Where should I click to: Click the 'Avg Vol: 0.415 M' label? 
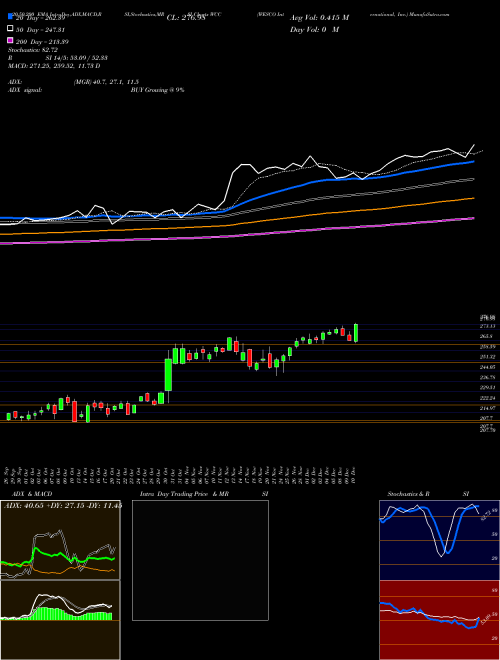(x=319, y=18)
